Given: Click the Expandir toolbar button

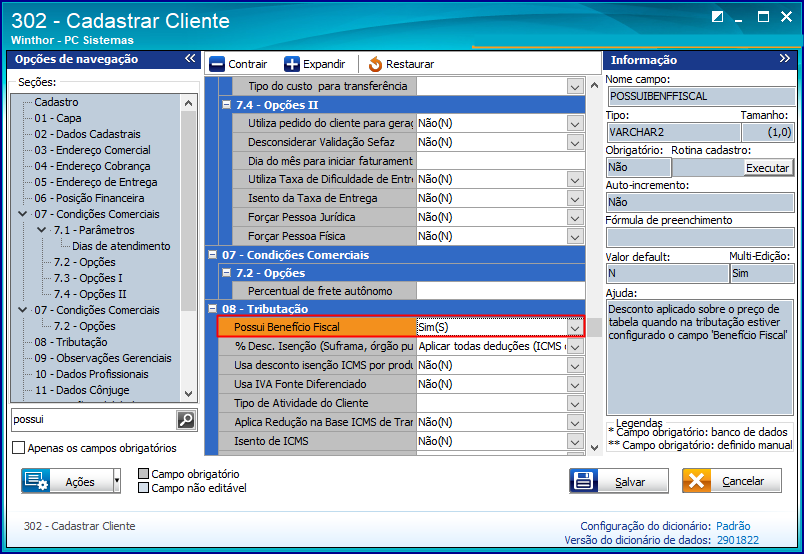Looking at the screenshot, I should [315, 64].
